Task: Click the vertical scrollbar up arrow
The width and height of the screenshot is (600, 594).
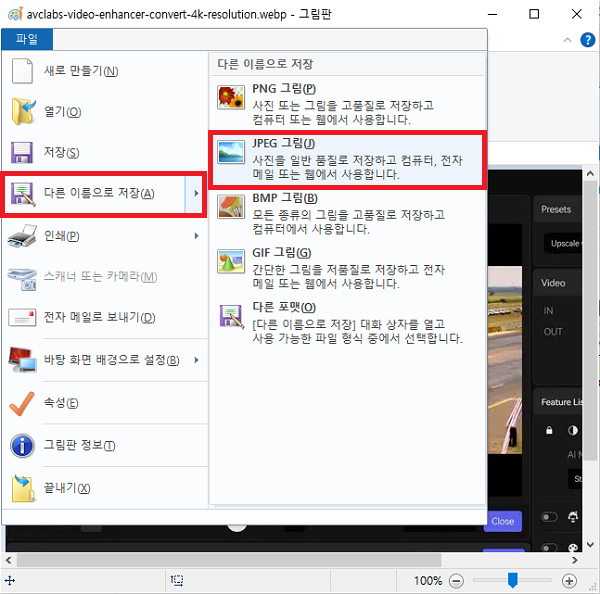Action: click(590, 174)
